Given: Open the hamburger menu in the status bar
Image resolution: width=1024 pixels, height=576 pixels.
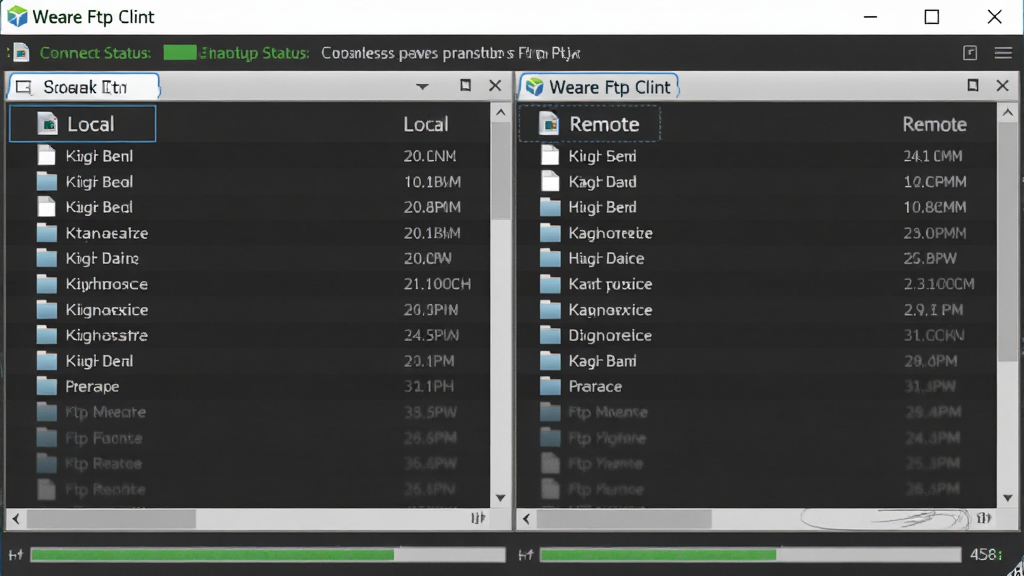Looking at the screenshot, I should tap(1003, 53).
